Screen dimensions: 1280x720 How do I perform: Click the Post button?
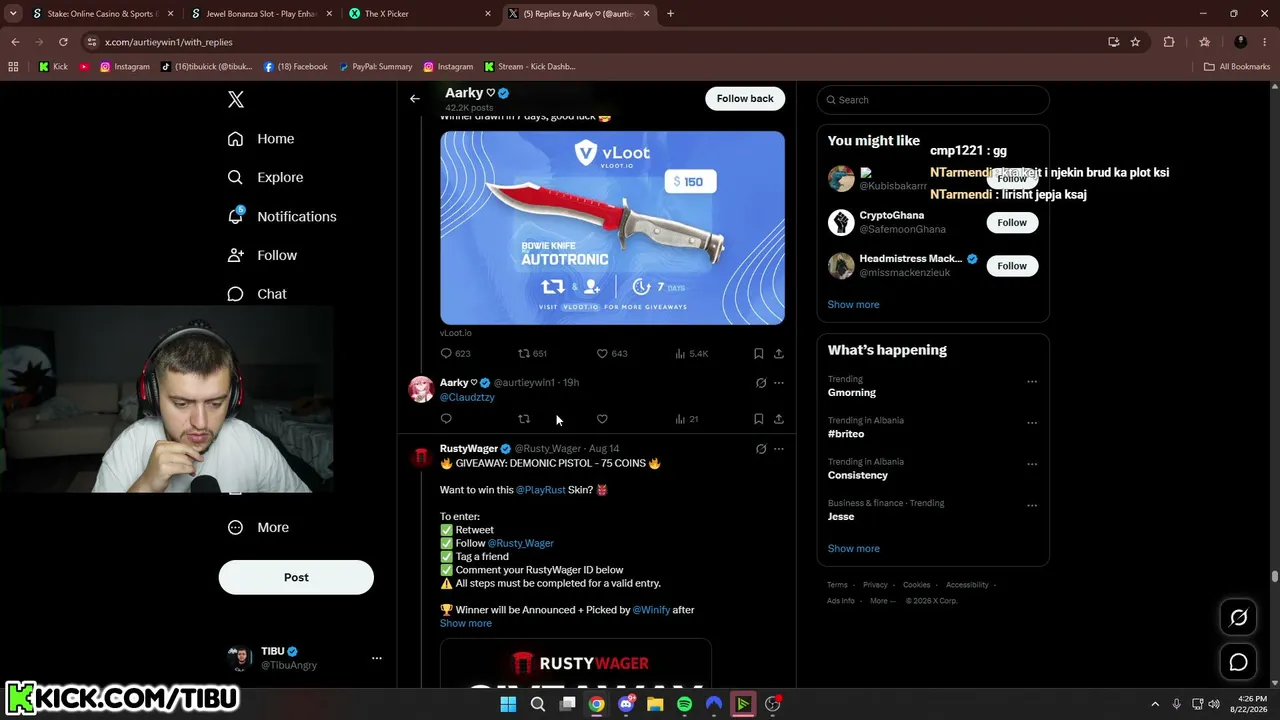(296, 577)
